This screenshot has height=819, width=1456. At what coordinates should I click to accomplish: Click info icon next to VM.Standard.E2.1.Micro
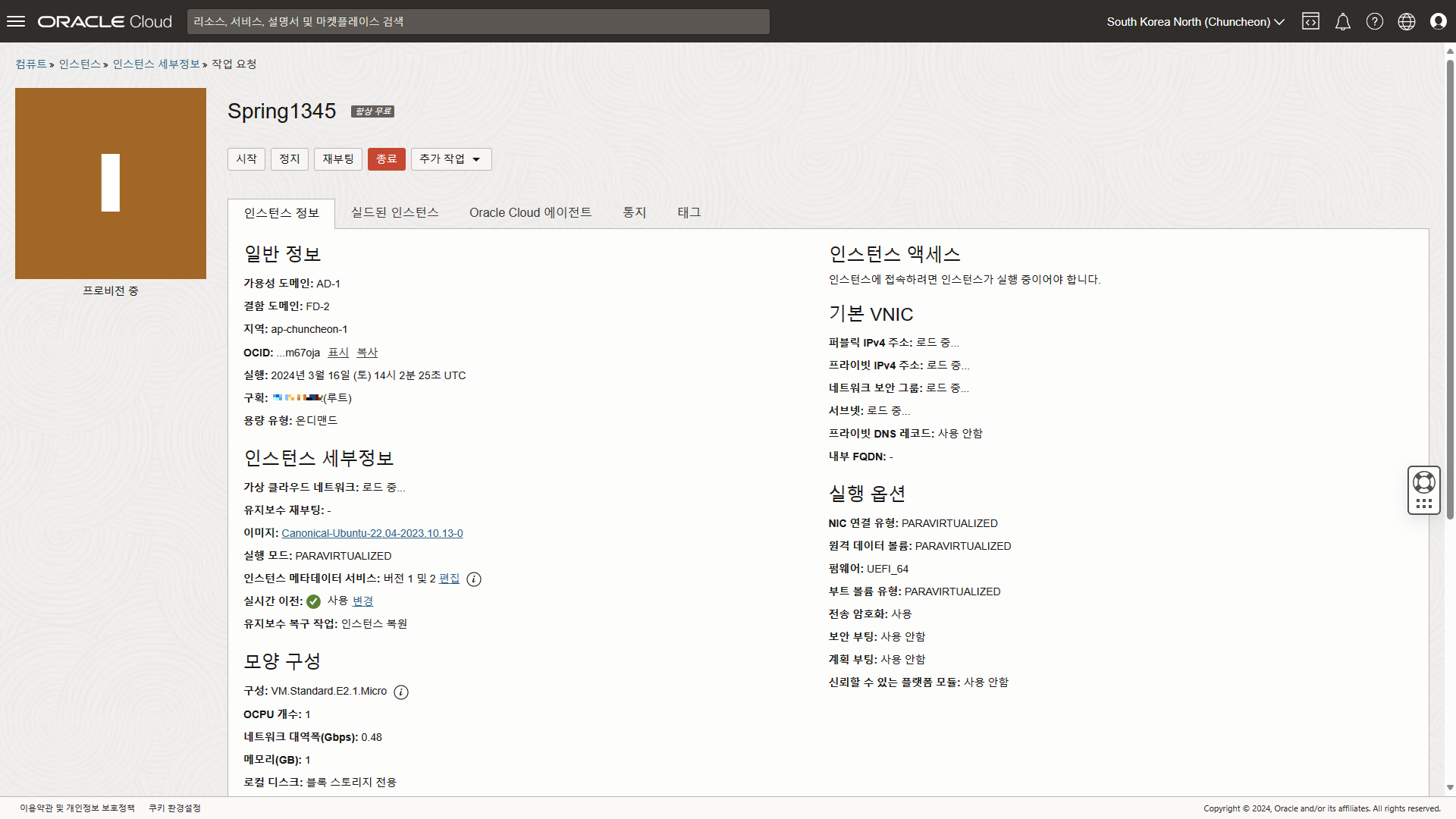(401, 692)
